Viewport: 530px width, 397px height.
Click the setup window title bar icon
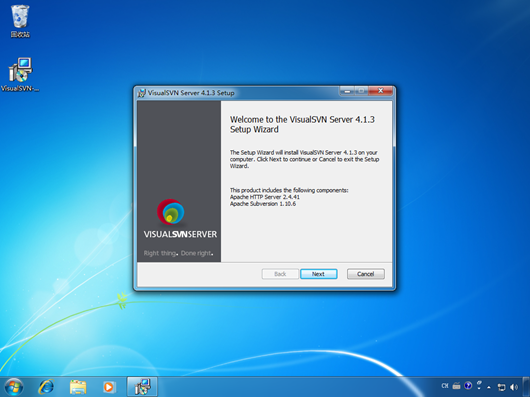point(142,93)
